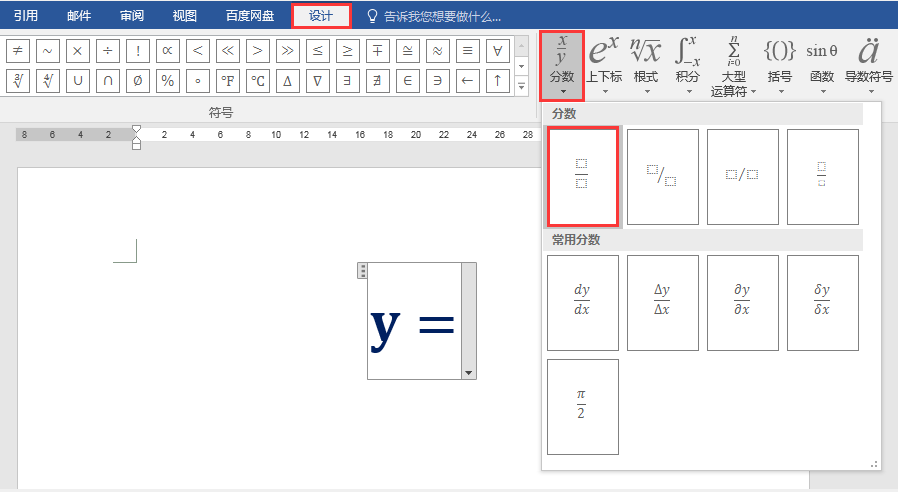The height and width of the screenshot is (492, 898).
Task: Open the 积分 integral dropdown
Action: (x=687, y=65)
